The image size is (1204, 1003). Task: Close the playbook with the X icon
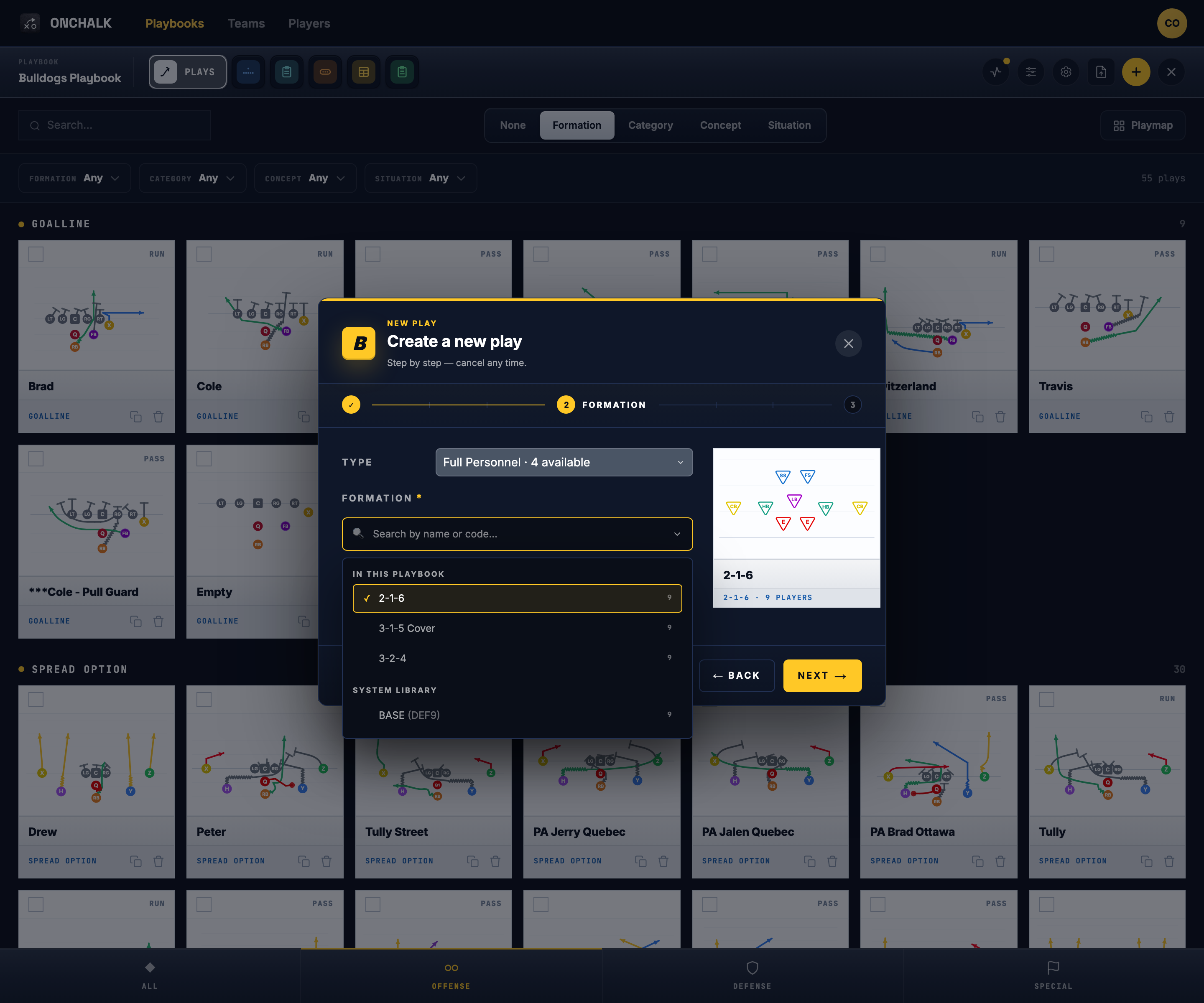point(1171,72)
